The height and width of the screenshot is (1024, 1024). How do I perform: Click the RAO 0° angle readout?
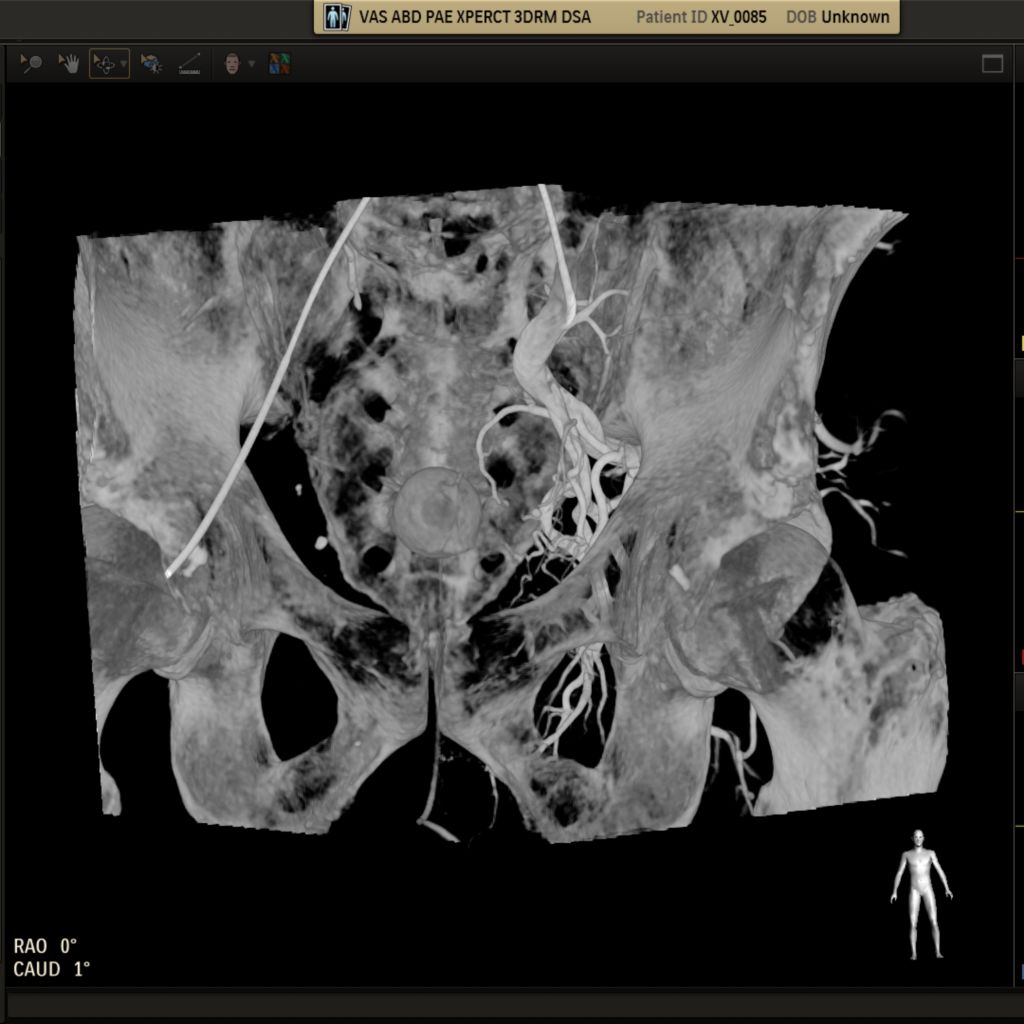pos(45,945)
